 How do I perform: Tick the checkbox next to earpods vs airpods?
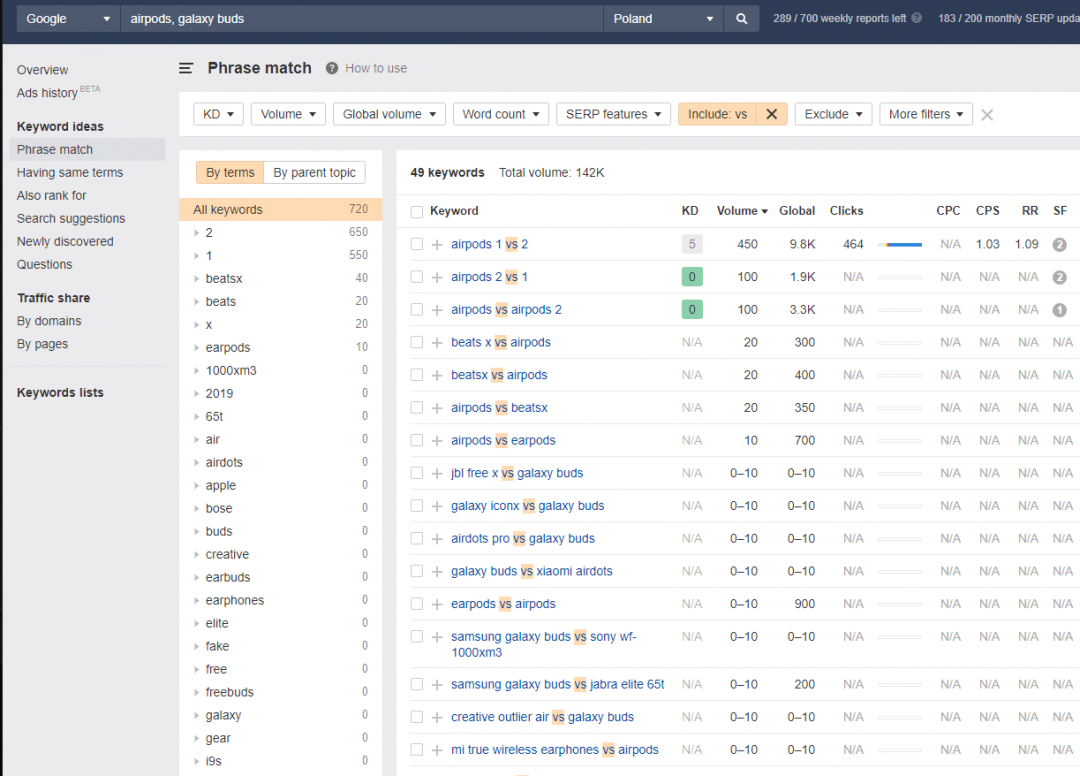[417, 604]
